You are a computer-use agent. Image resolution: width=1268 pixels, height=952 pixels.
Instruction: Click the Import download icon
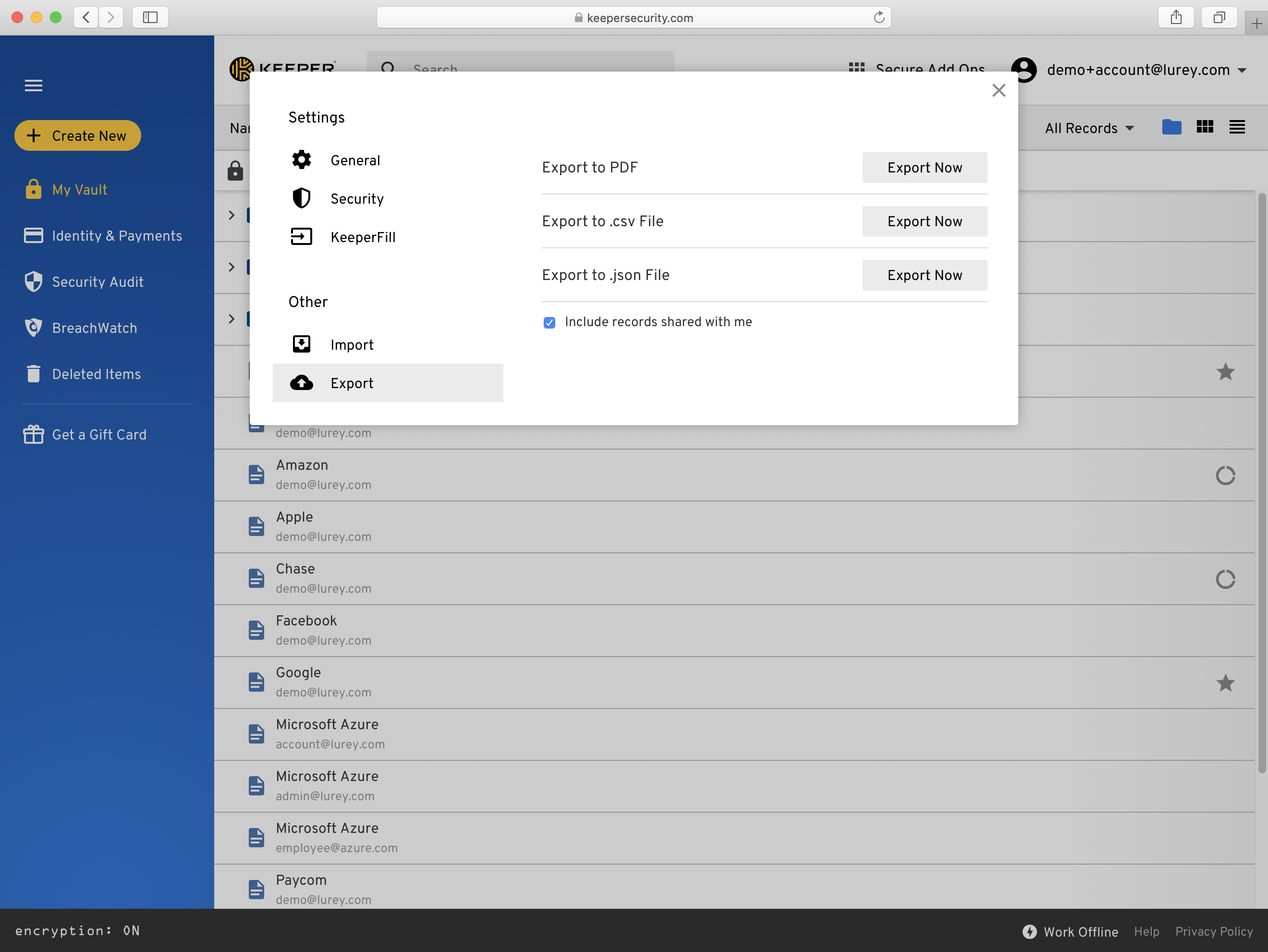[302, 344]
